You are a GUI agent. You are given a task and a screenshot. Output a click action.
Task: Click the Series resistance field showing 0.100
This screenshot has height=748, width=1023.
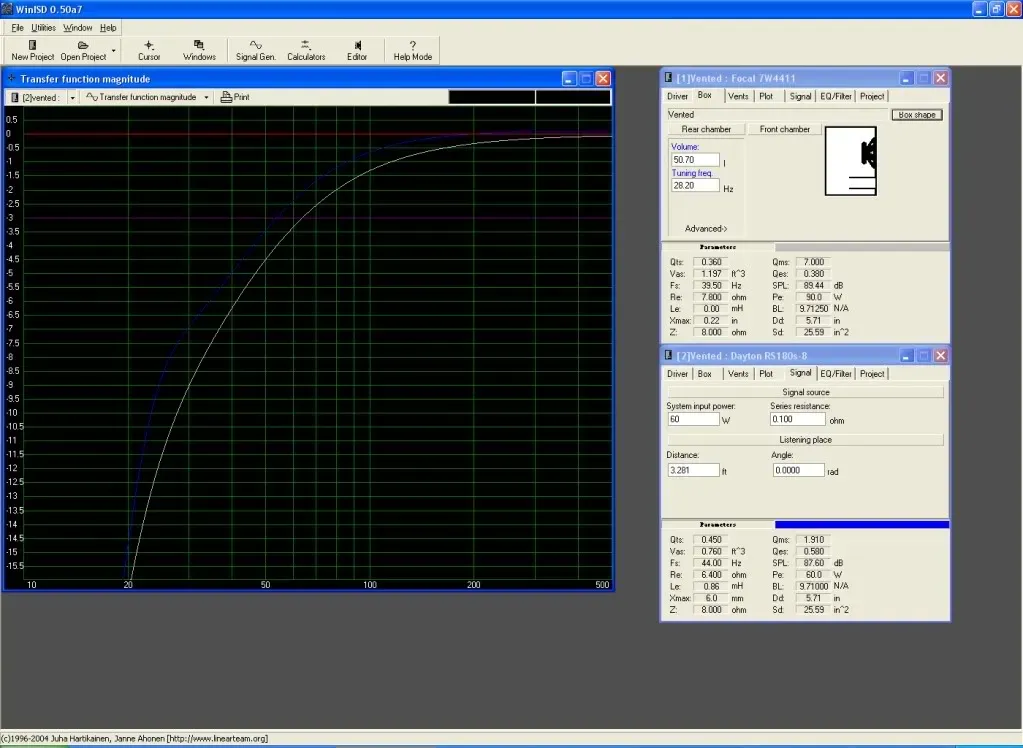(797, 420)
